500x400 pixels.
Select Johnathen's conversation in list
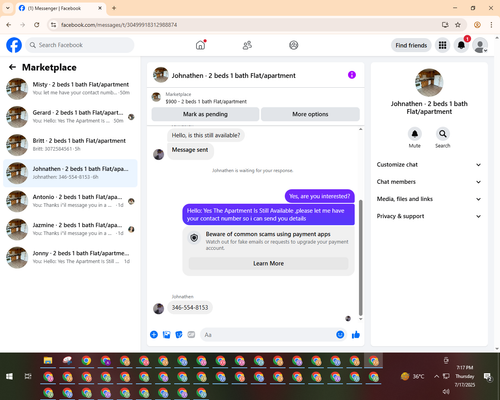(70, 173)
